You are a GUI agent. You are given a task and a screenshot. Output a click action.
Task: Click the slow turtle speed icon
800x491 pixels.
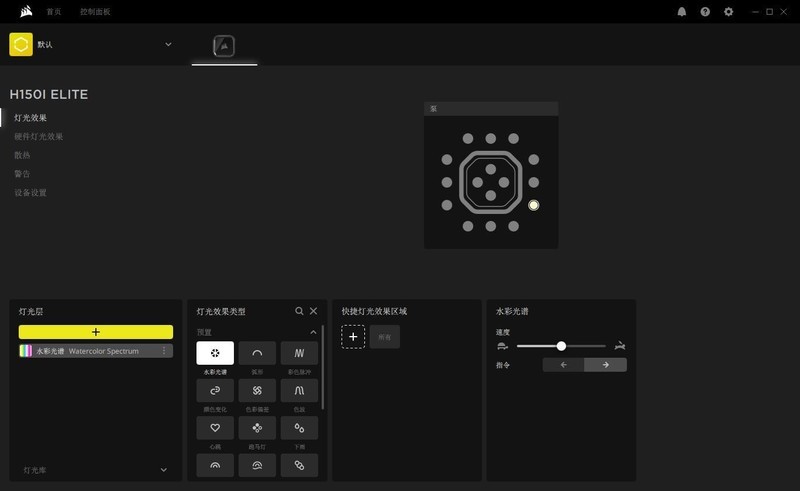(x=503, y=346)
